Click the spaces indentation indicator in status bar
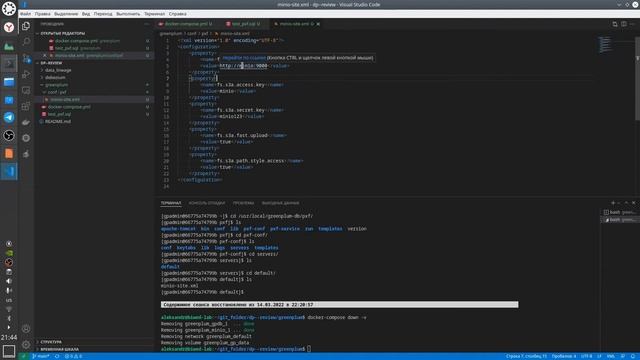 (564, 356)
